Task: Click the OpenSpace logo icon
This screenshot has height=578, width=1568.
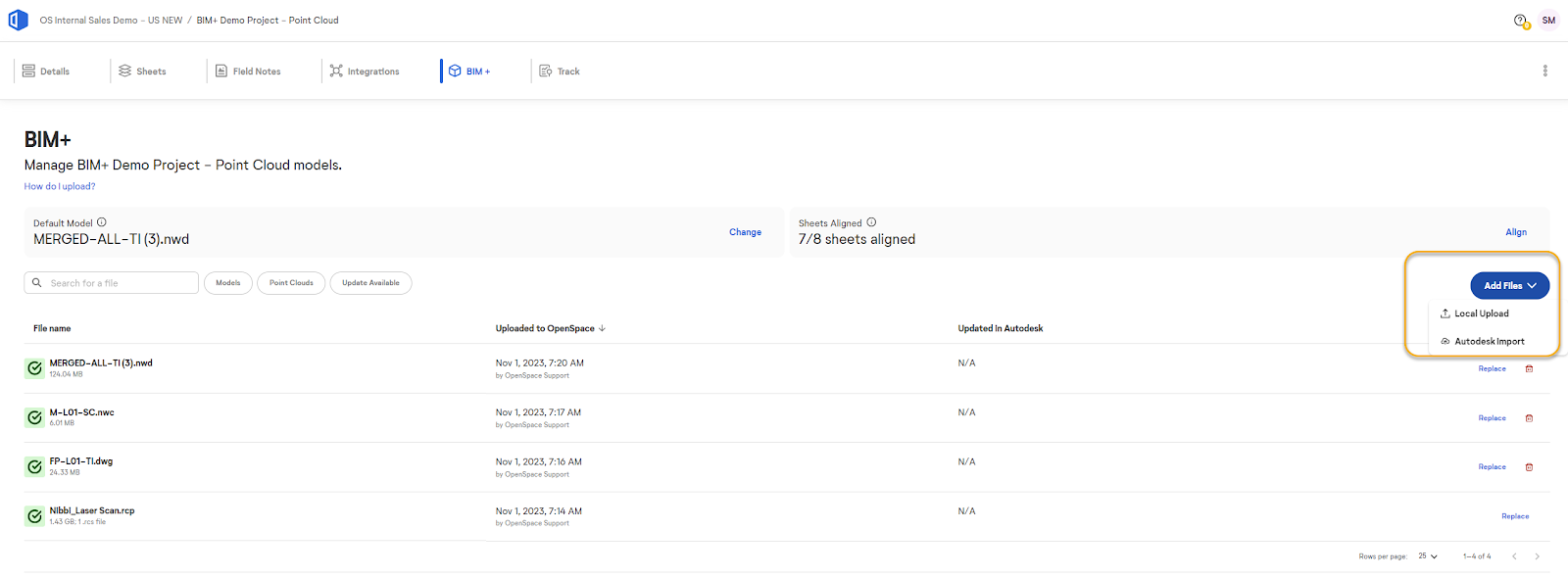Action: (x=18, y=21)
